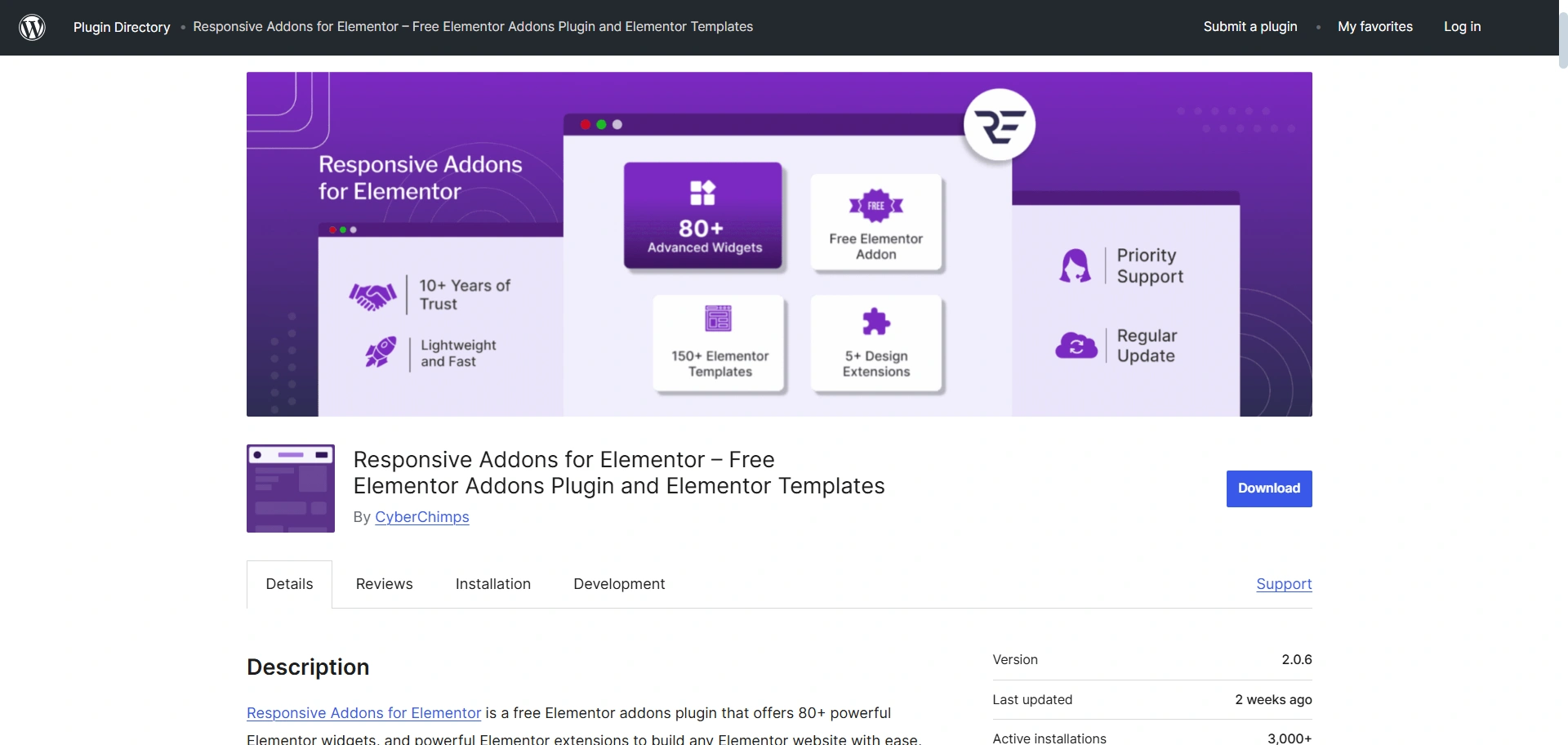
Task: Open My favorites
Action: [x=1375, y=27]
